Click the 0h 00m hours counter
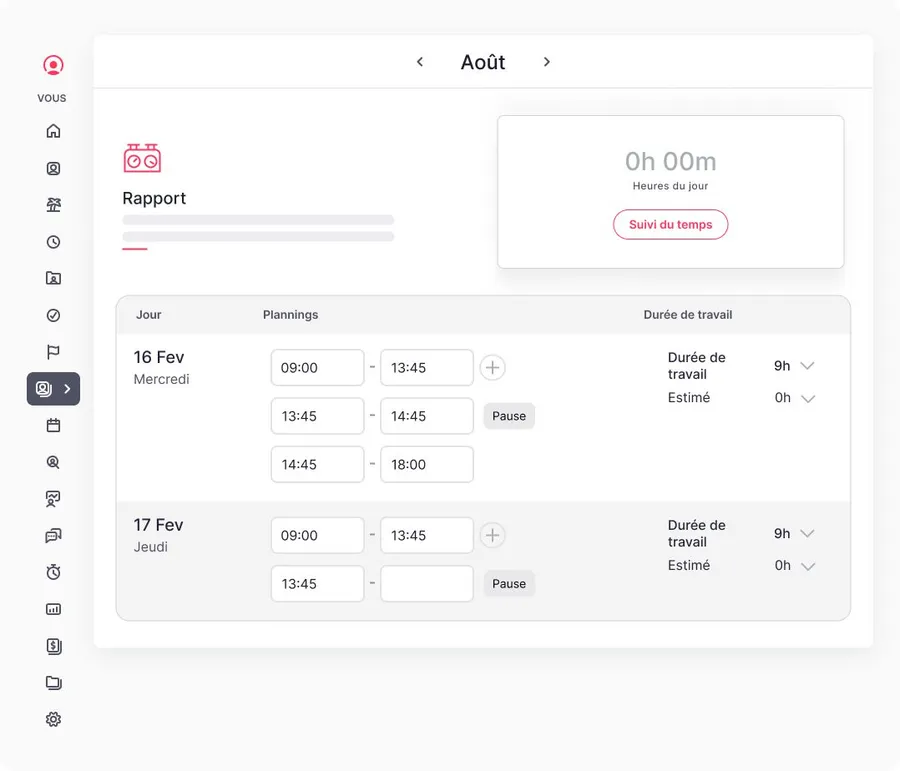The height and width of the screenshot is (771, 900). (x=670, y=161)
